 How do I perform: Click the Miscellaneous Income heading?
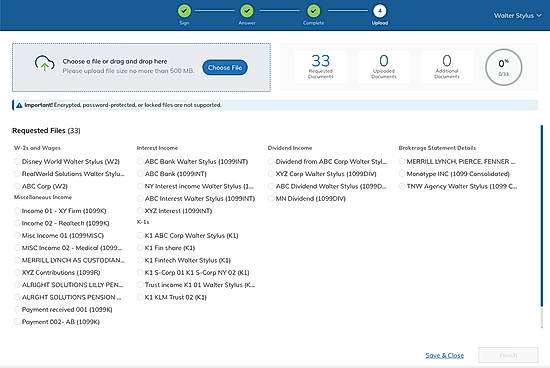(43, 197)
